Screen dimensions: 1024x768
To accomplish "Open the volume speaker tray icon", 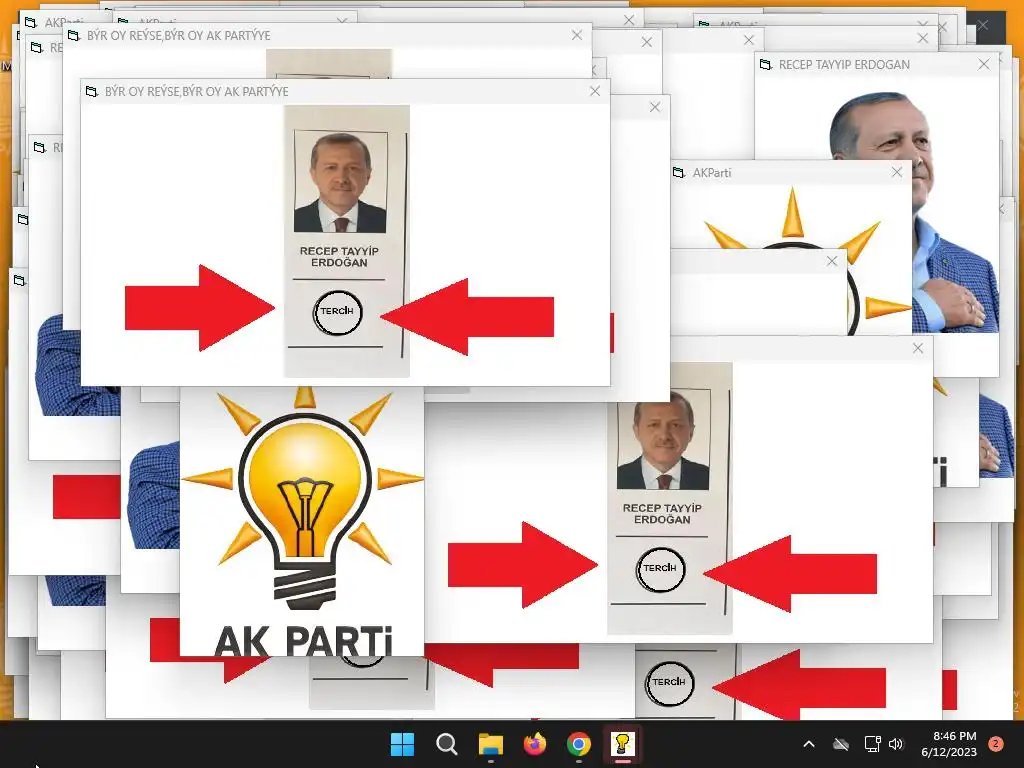I will pyautogui.click(x=896, y=744).
